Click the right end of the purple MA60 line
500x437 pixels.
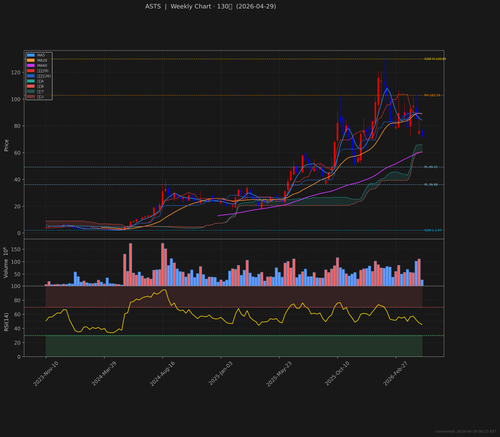[x=421, y=152]
